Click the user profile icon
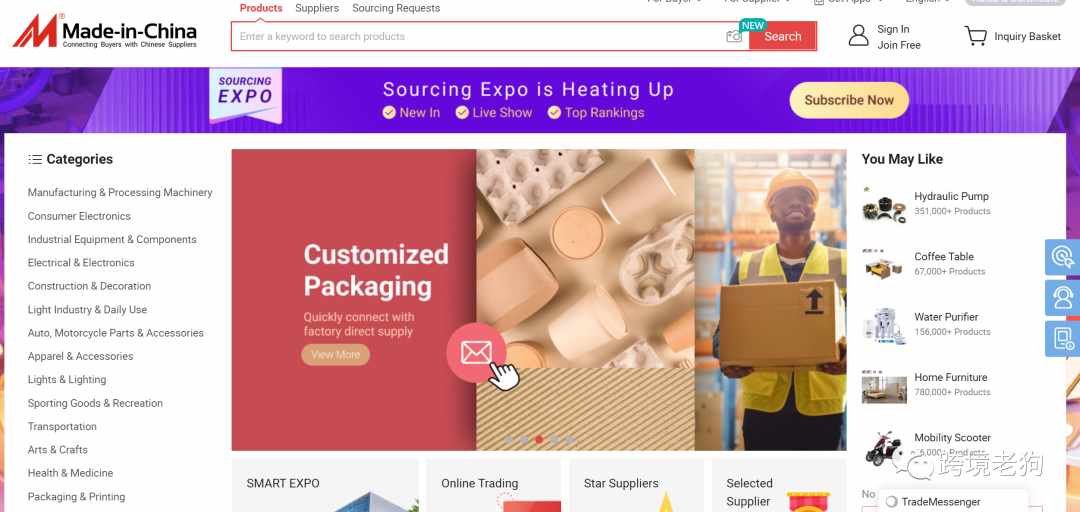Image resolution: width=1080 pixels, height=512 pixels. tap(858, 36)
